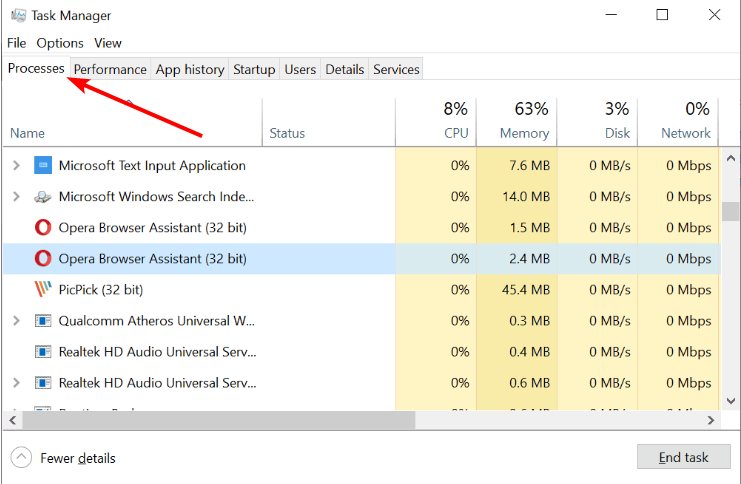Click the horizontal scrollbar thumb
The image size is (741, 484).
(218, 420)
